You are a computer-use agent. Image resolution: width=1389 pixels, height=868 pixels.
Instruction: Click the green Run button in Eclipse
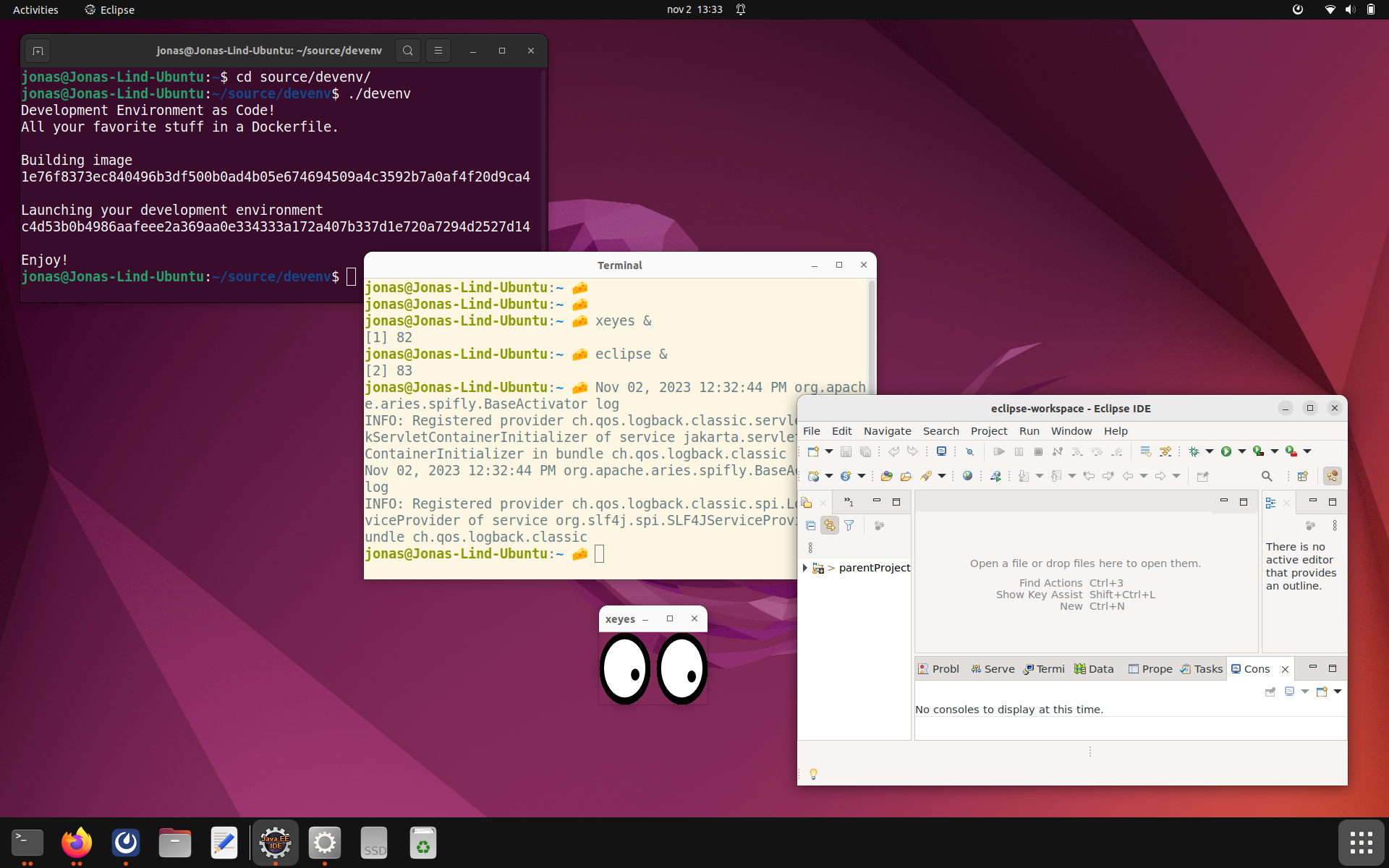point(1226,451)
